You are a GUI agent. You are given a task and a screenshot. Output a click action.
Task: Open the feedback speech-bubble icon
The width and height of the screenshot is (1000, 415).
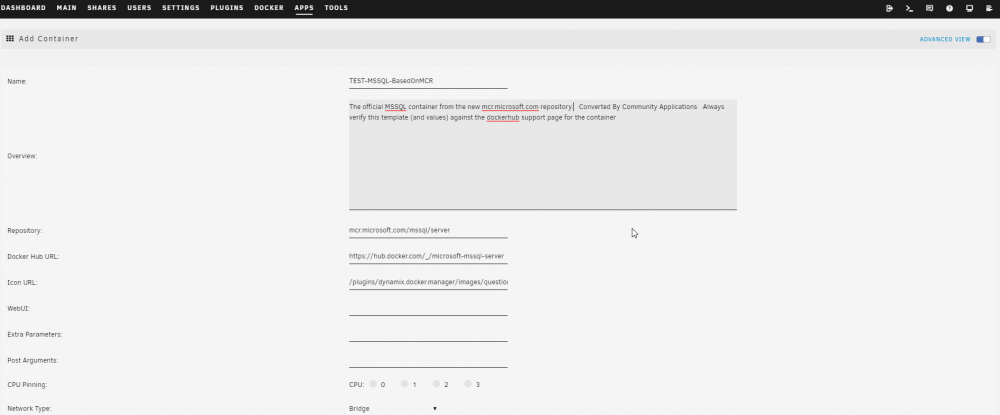tap(929, 8)
